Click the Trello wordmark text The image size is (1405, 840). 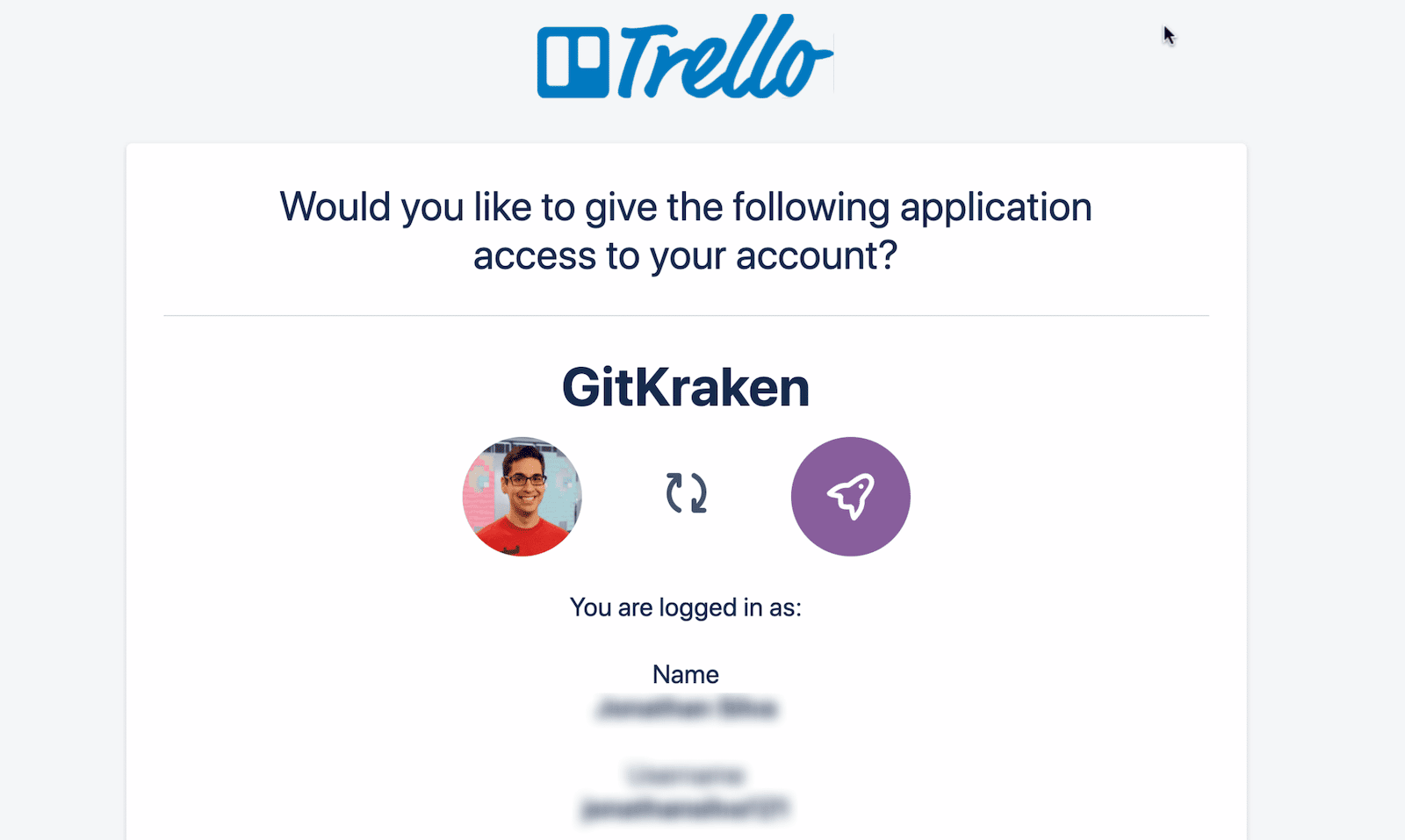coord(720,59)
